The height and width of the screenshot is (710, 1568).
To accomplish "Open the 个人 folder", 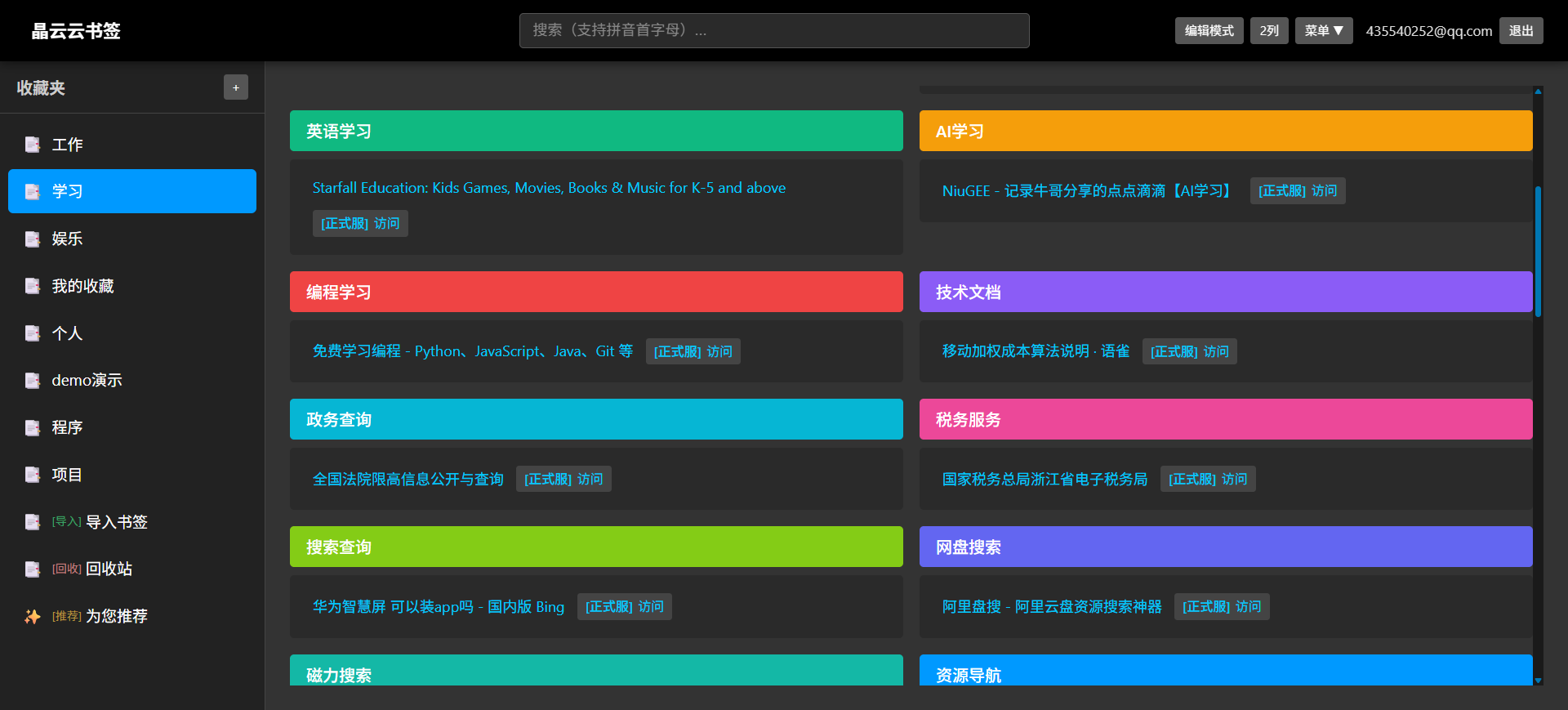I will pos(132,333).
